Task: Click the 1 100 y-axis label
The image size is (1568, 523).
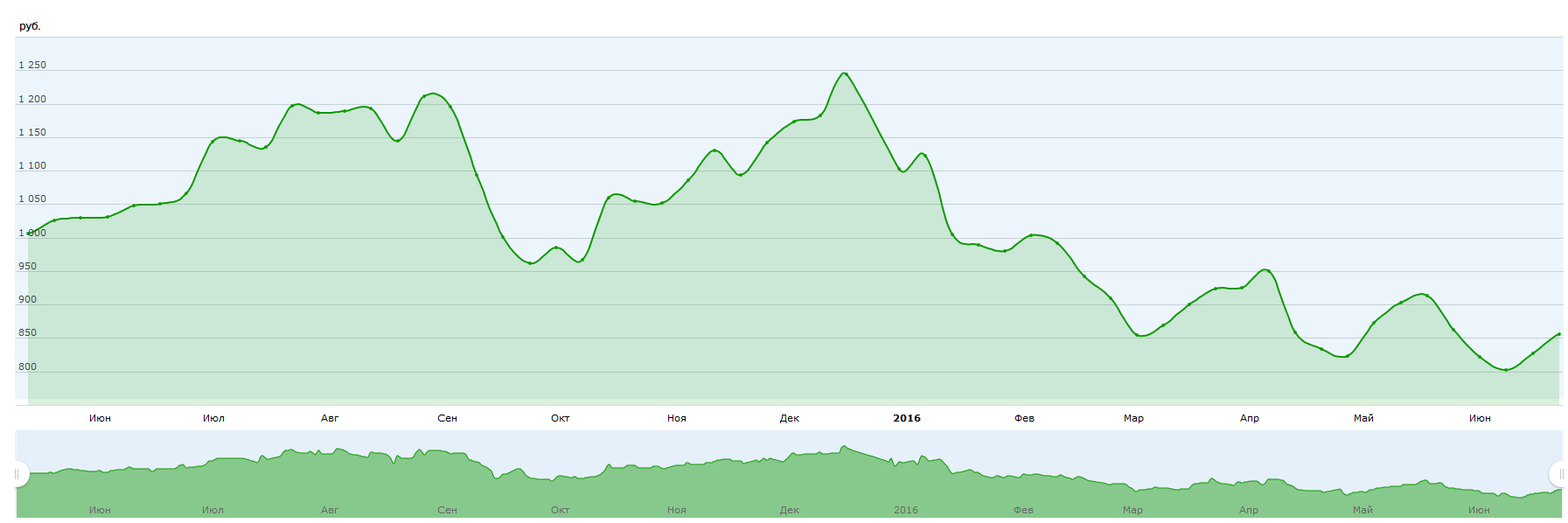Action: click(x=32, y=166)
